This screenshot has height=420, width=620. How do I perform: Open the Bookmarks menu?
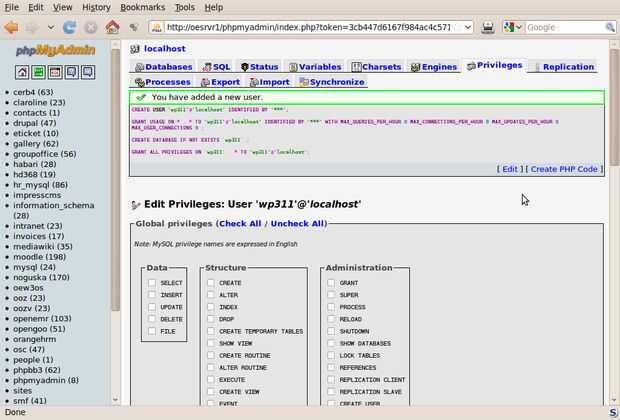[x=142, y=8]
